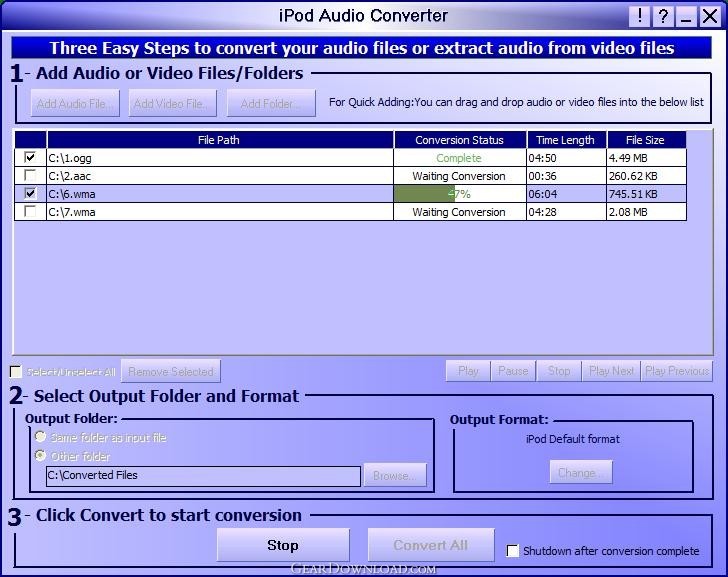
Task: Toggle the Select/Unselect All checkbox
Action: coord(16,371)
